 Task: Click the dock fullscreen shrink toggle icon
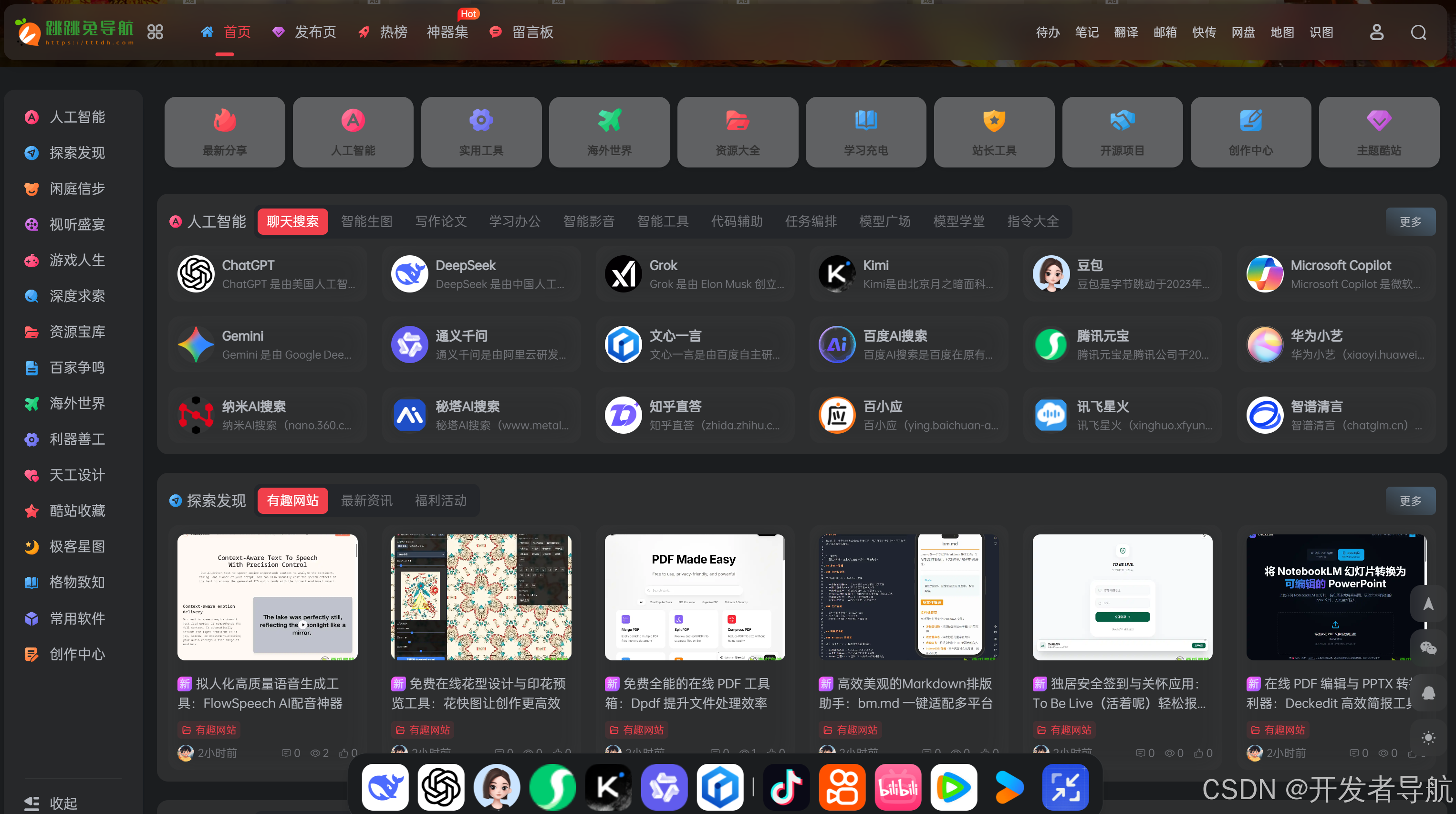click(x=1065, y=787)
